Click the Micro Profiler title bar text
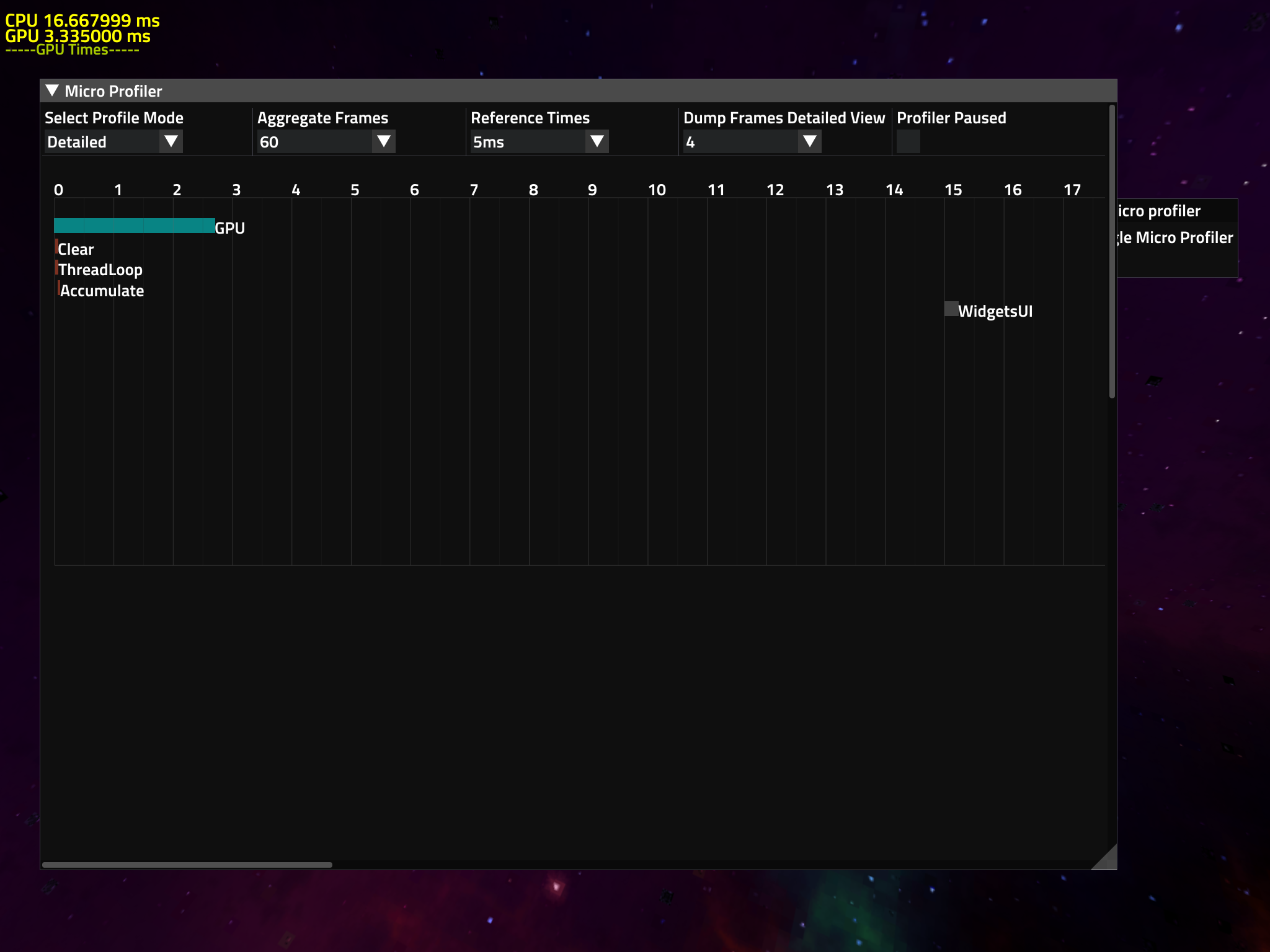 [113, 91]
